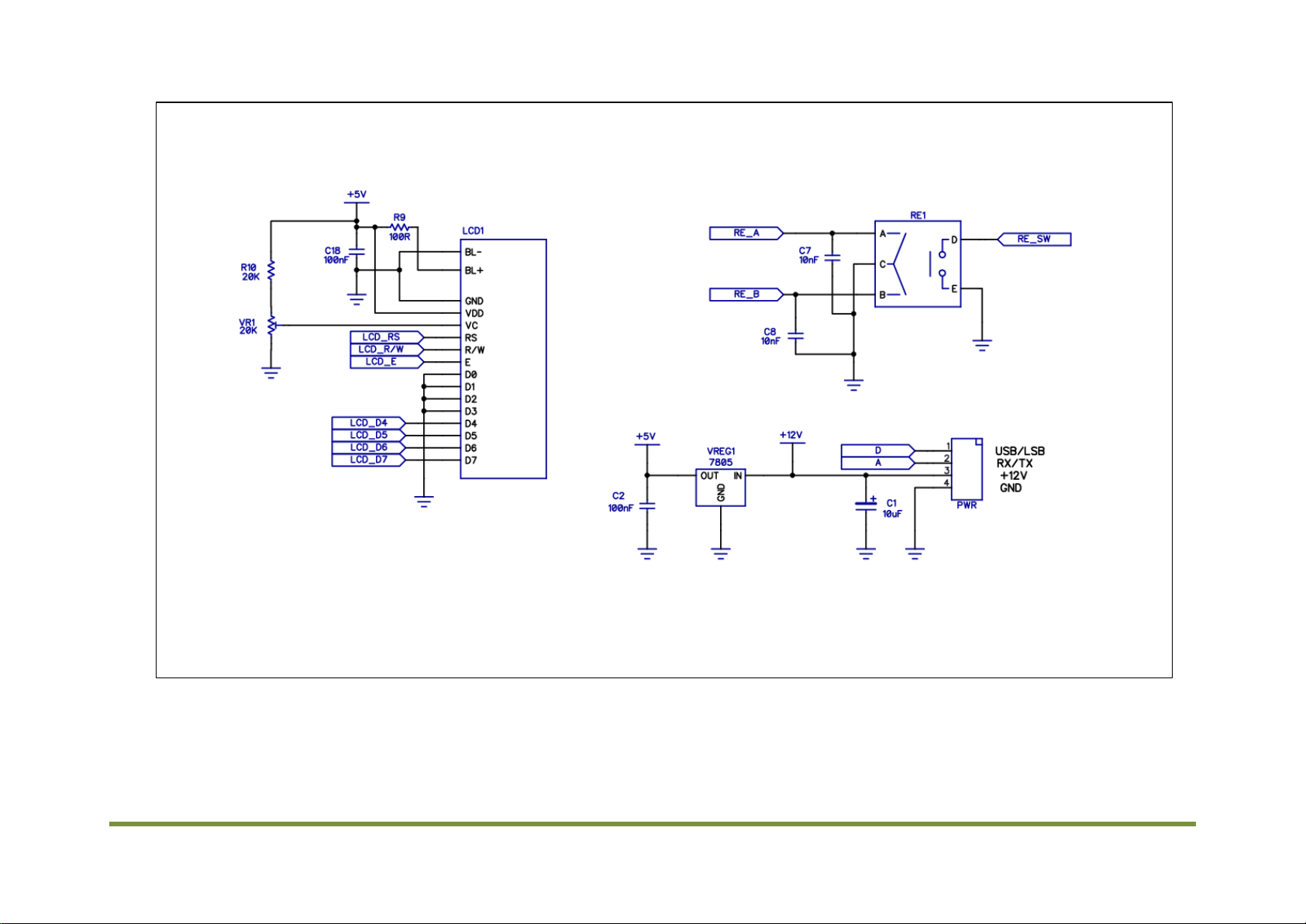Click the VDD pin label on LCD1
Viewport: 1306px width, 924px height.
[x=474, y=313]
